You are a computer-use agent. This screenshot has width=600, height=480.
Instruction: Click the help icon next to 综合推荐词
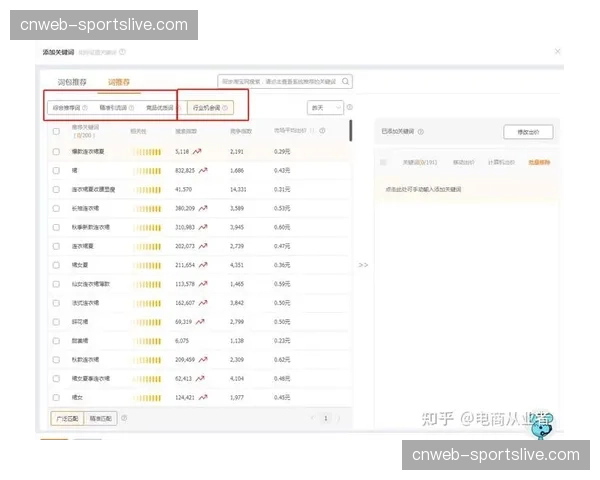coord(85,107)
